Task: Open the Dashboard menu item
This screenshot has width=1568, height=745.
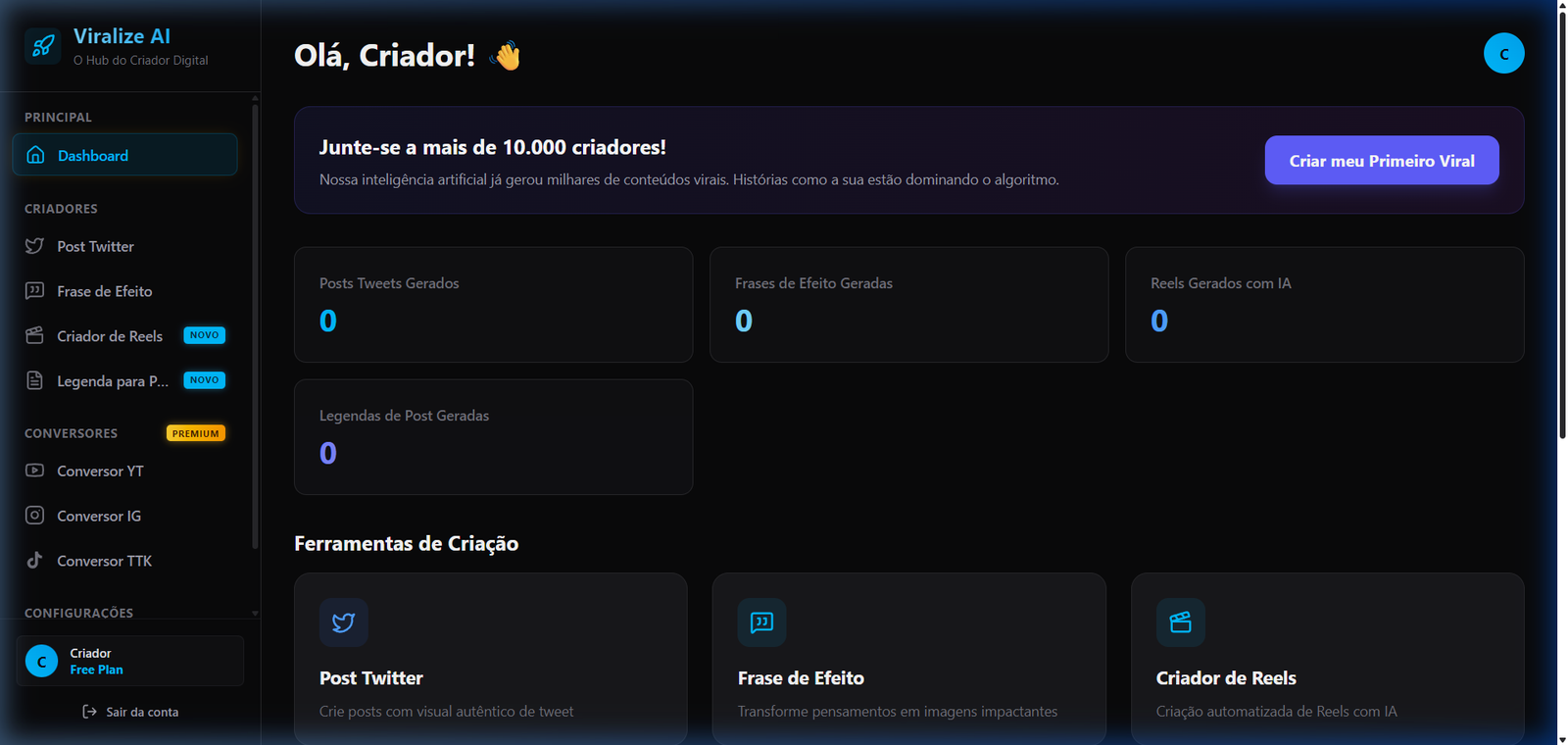Action: point(124,155)
